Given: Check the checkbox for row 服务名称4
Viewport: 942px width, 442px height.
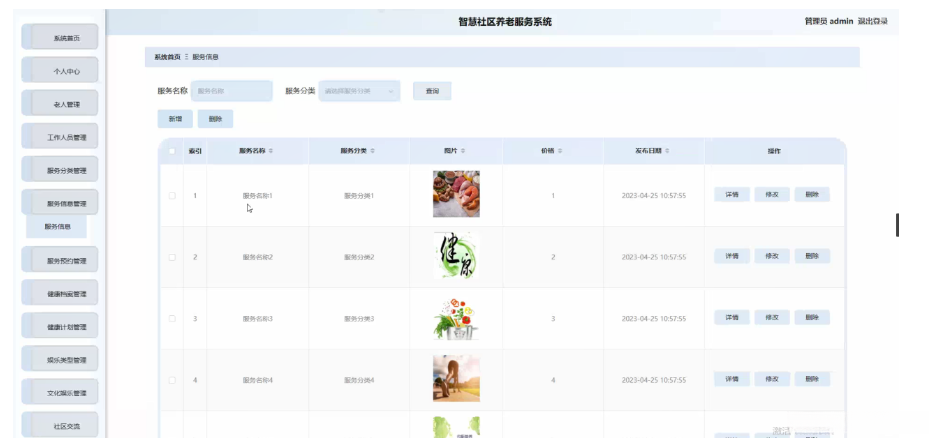Looking at the screenshot, I should pyautogui.click(x=172, y=380).
